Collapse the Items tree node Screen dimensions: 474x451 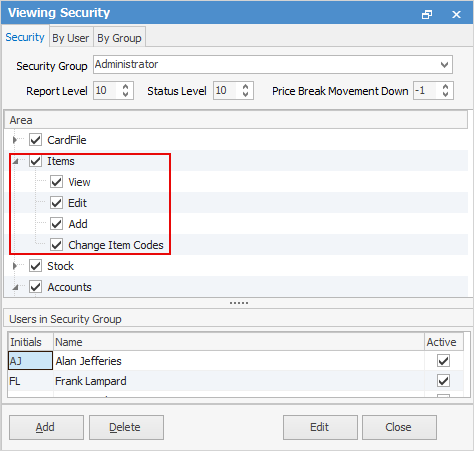[x=15, y=161]
